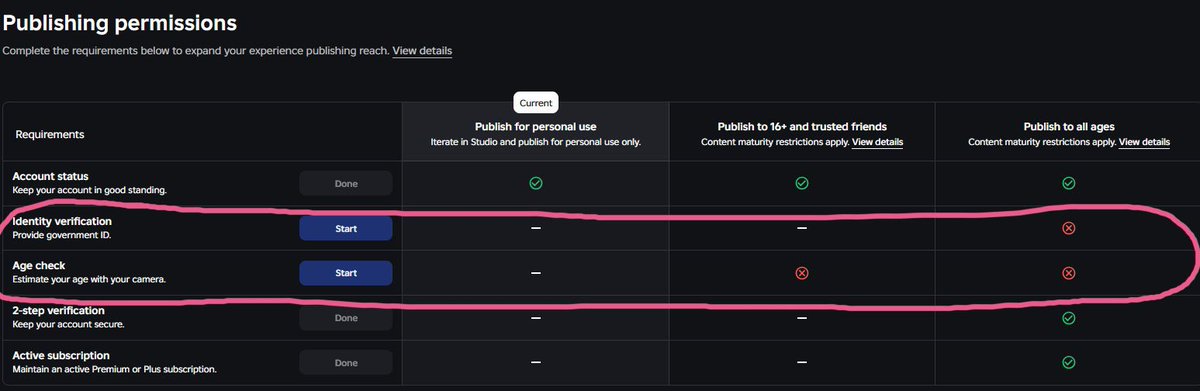Open View details link below page title
This screenshot has height=391, width=1200.
[422, 50]
